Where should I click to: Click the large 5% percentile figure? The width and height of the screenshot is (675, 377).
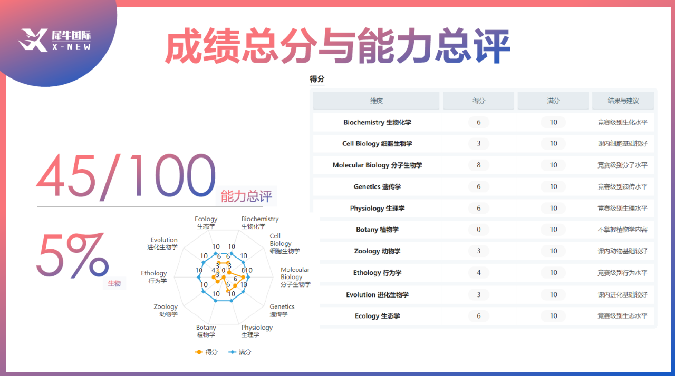coord(72,256)
